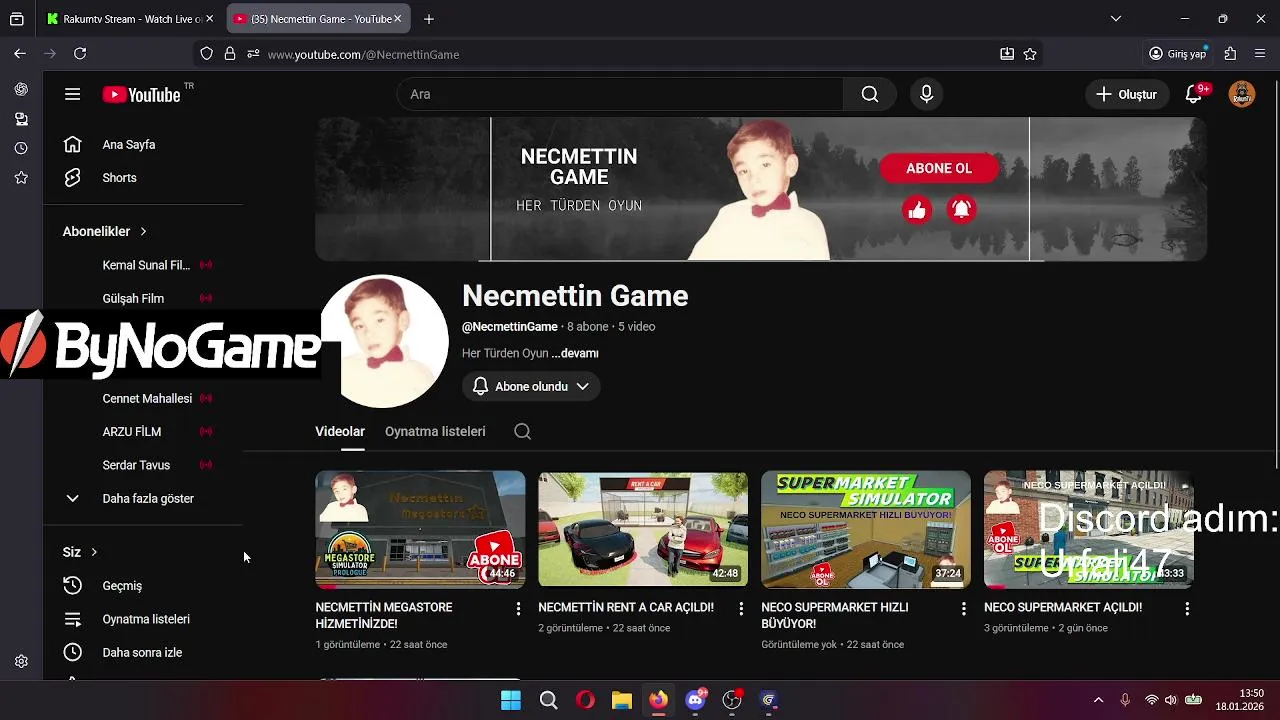This screenshot has height=720, width=1280.
Task: Open Daha sonra izle in sidebar
Action: 142,652
